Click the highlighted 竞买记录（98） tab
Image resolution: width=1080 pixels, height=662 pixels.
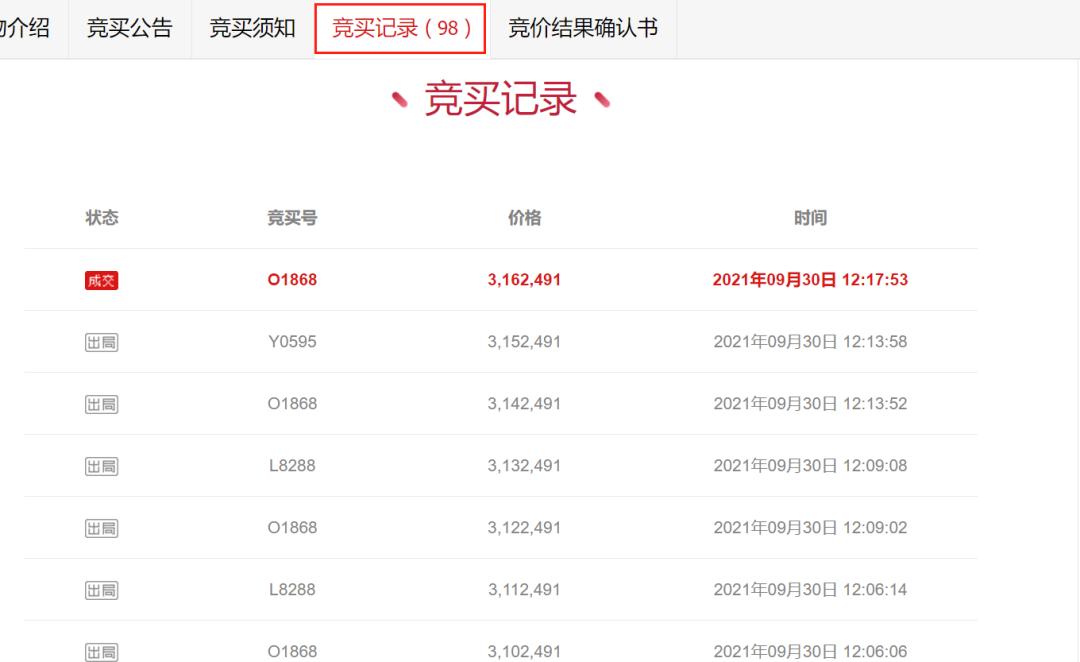coord(399,28)
